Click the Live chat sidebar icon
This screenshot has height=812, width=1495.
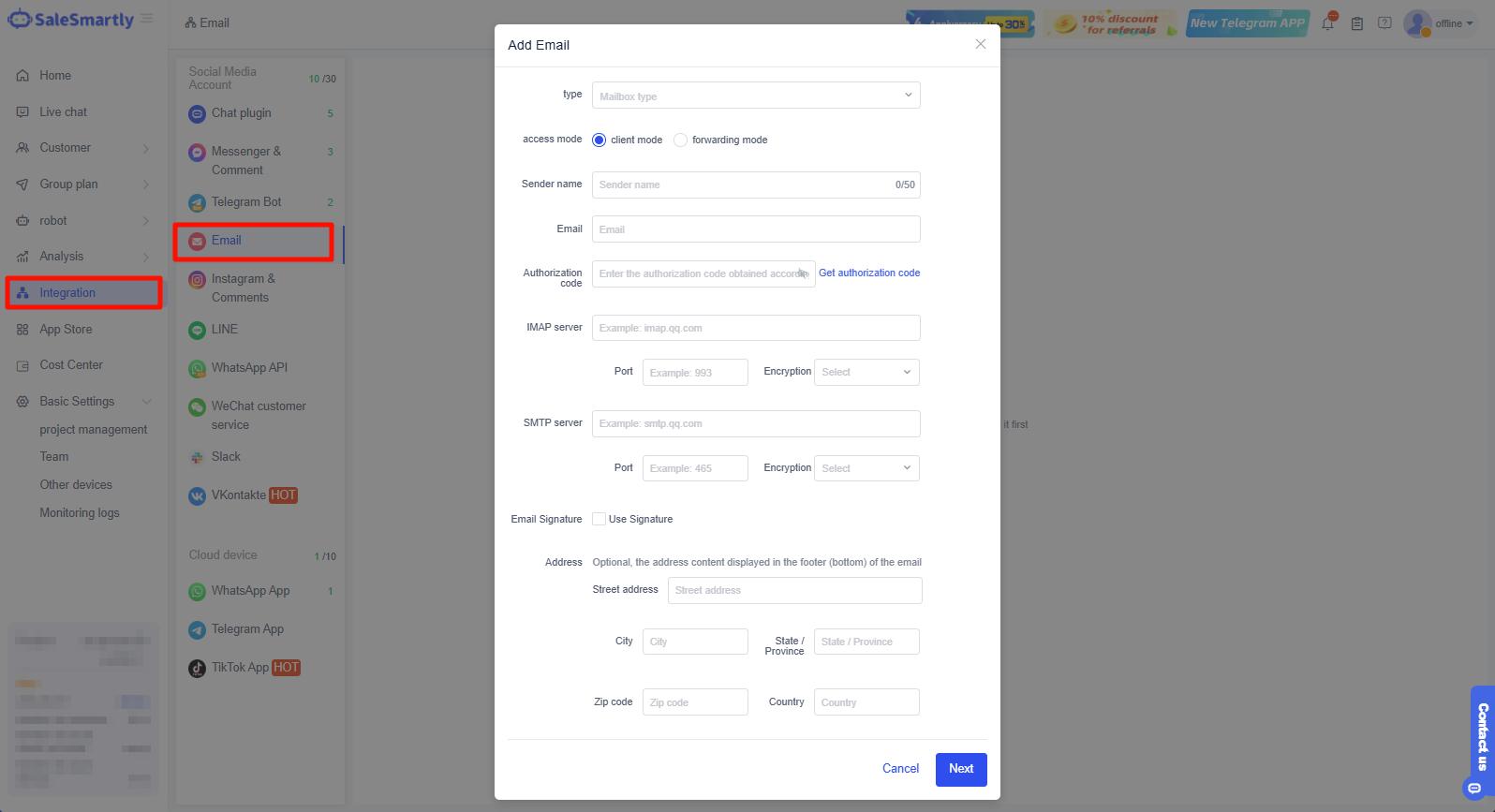click(22, 112)
